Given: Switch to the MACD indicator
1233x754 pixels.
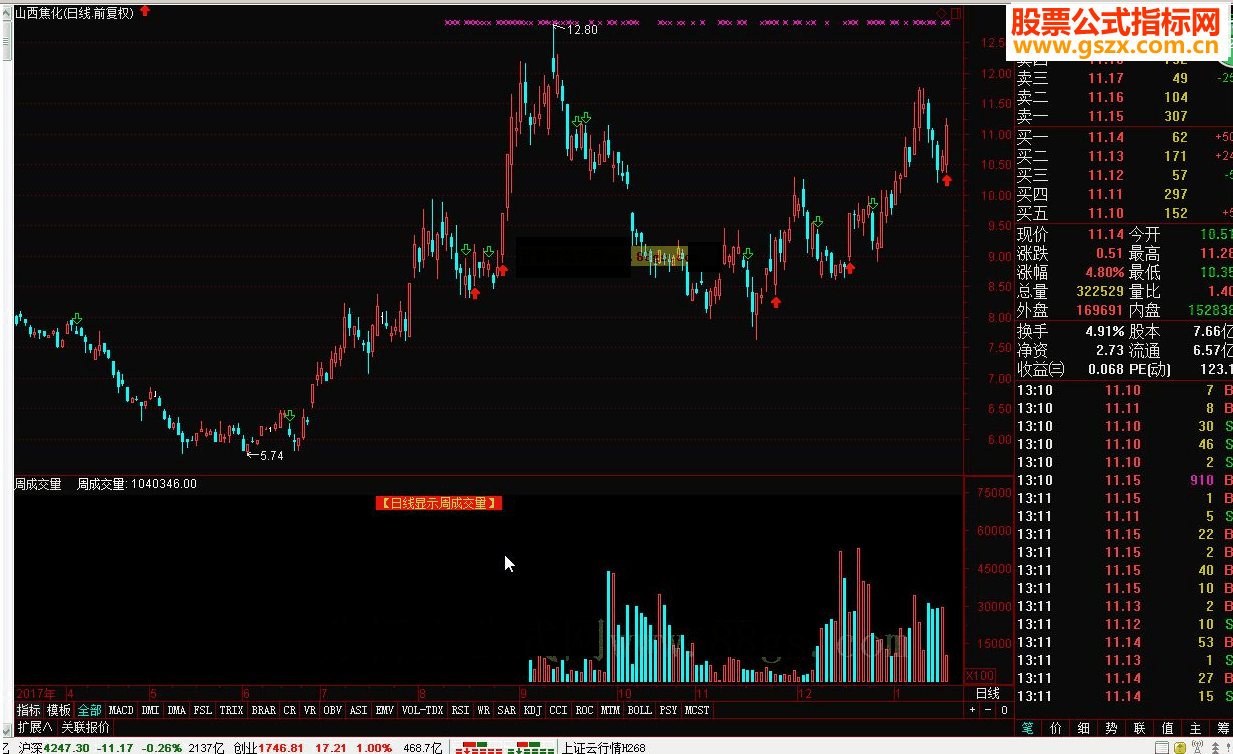Looking at the screenshot, I should [x=121, y=710].
